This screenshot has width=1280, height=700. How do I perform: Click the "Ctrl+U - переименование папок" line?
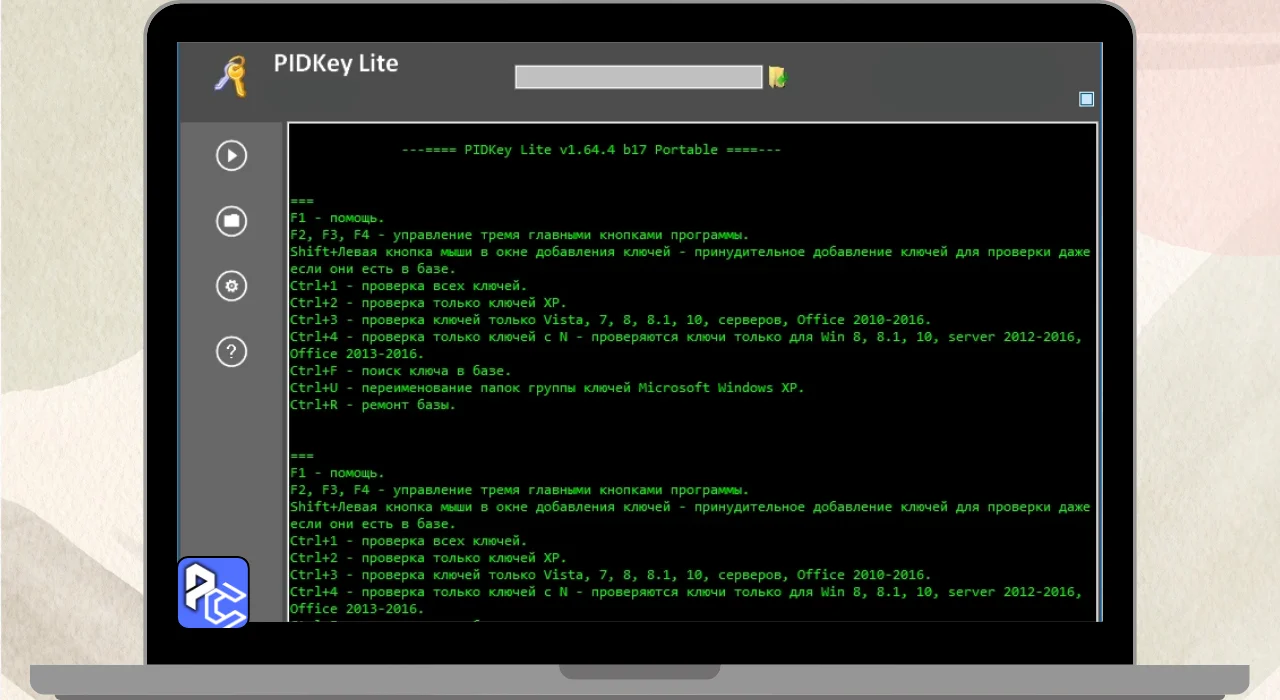[x=547, y=388]
